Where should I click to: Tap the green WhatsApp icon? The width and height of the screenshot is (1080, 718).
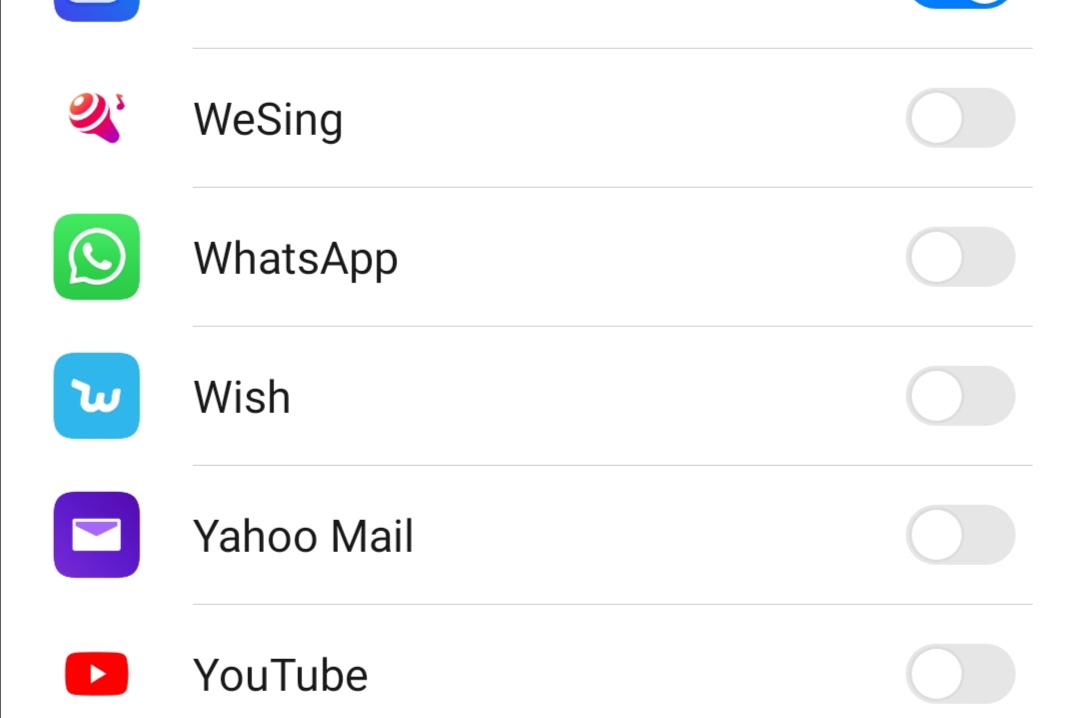[x=96, y=257]
